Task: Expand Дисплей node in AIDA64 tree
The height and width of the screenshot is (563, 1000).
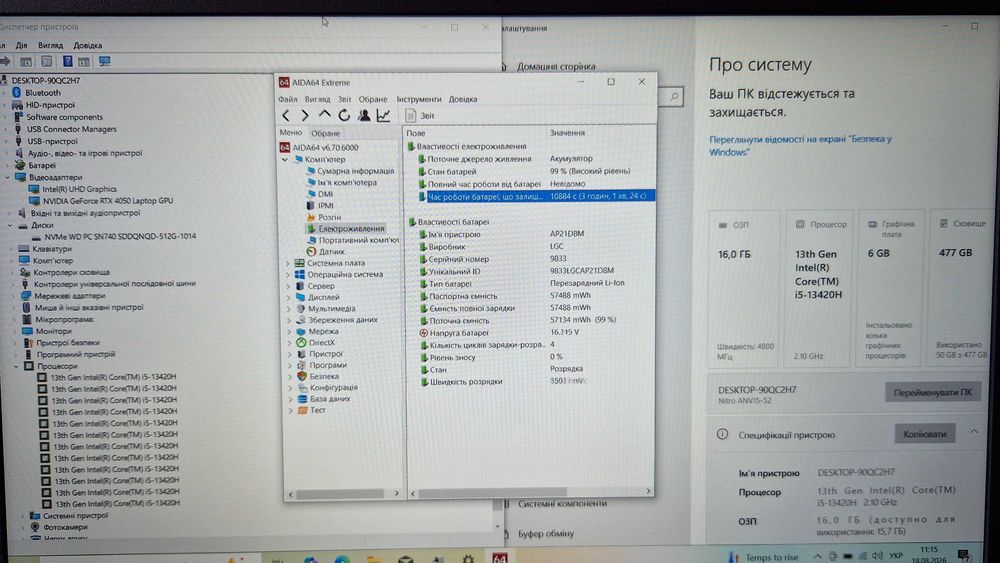Action: (289, 297)
